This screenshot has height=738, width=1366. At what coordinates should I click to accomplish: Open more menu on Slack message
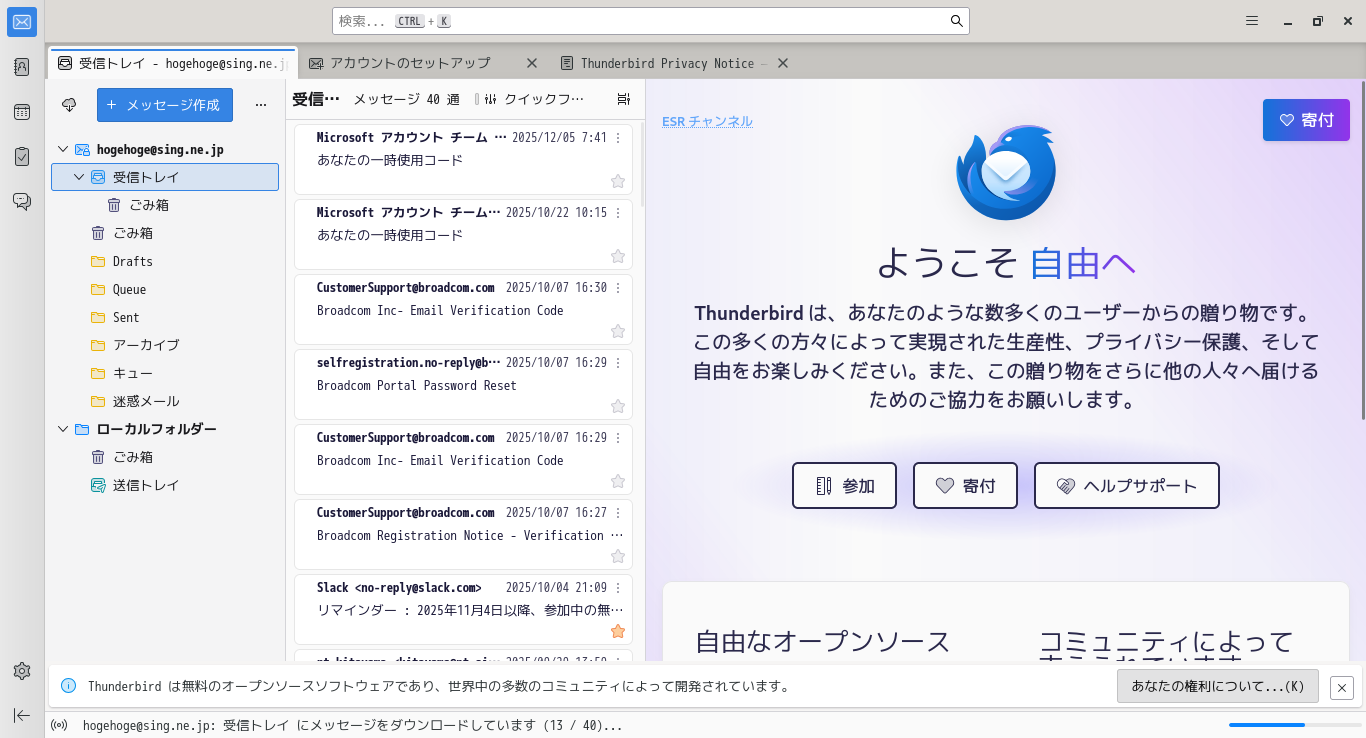(618, 588)
